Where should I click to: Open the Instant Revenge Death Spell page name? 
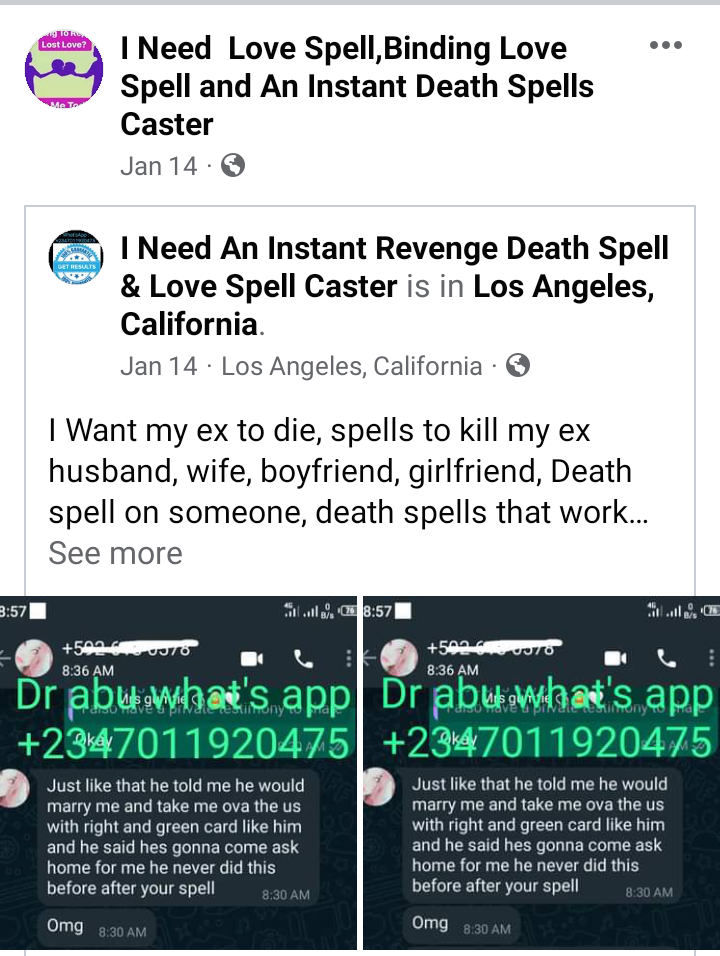[394, 267]
